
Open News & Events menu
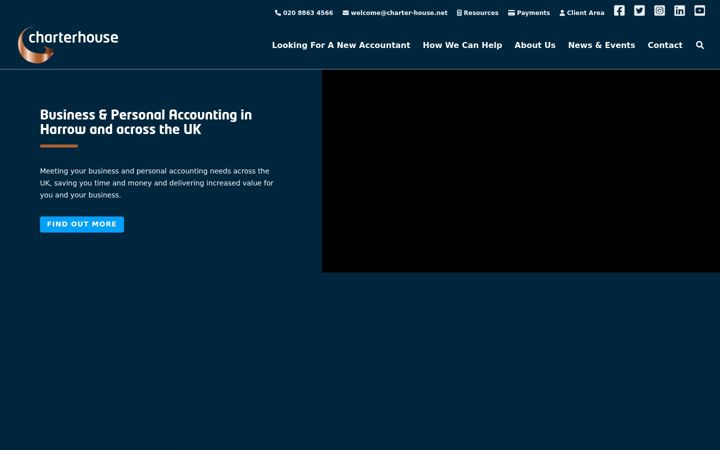click(602, 45)
